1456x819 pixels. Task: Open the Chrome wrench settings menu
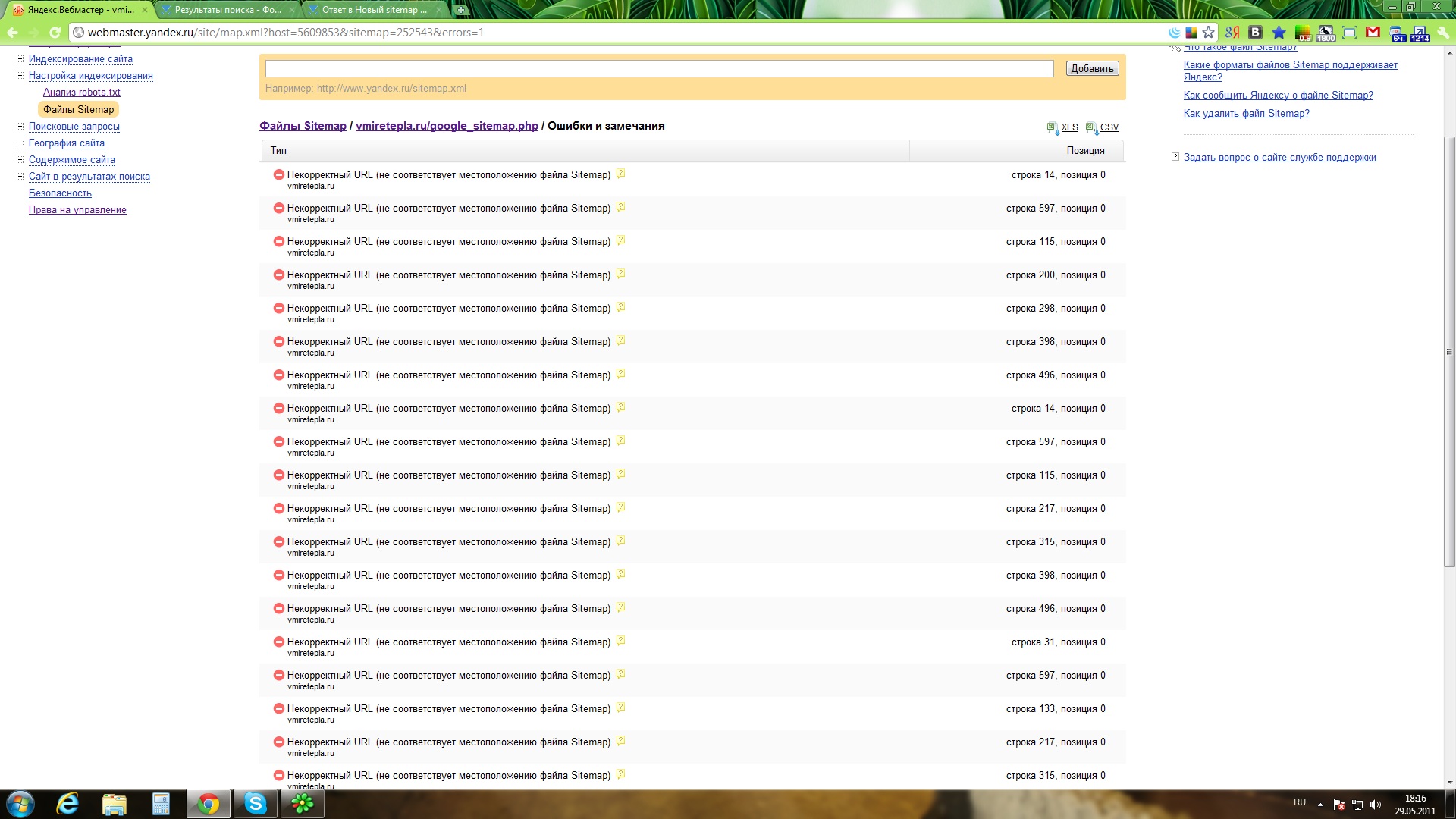[x=1443, y=32]
